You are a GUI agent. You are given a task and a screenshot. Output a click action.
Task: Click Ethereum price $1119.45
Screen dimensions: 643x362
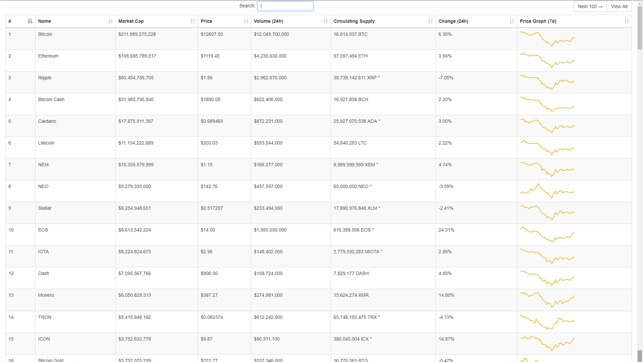click(x=210, y=56)
